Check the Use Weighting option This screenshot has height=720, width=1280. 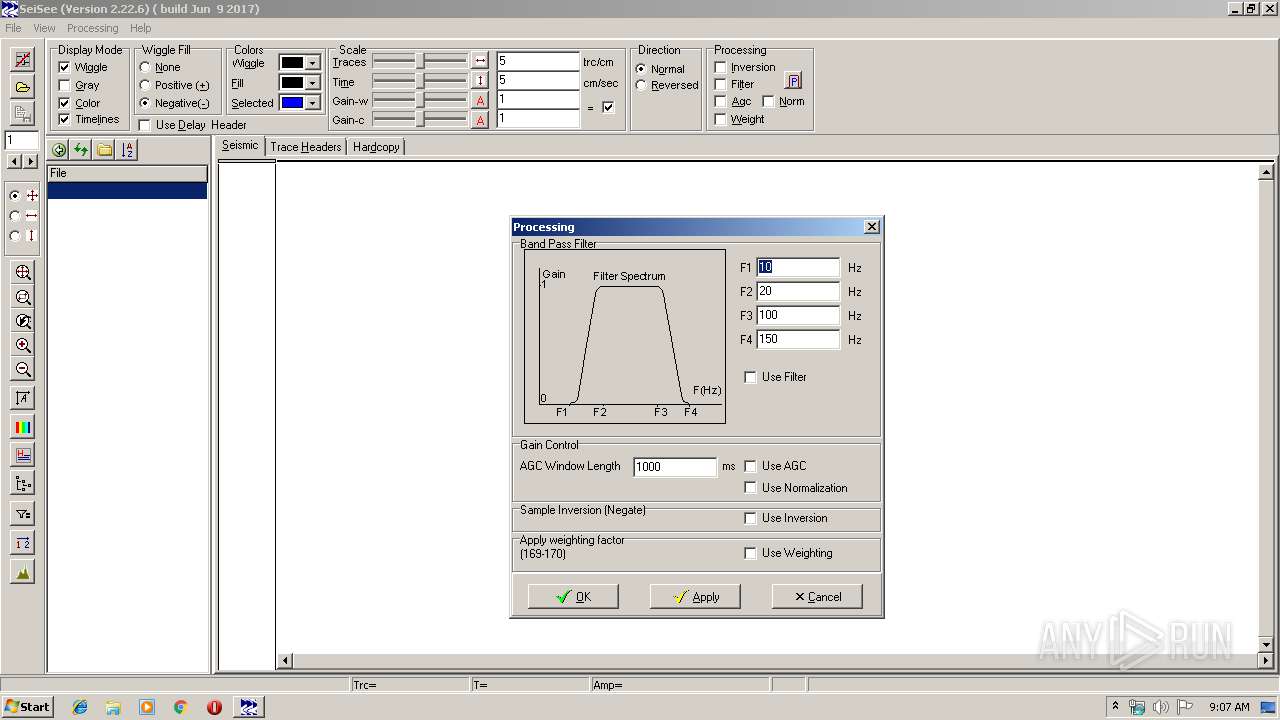point(751,553)
